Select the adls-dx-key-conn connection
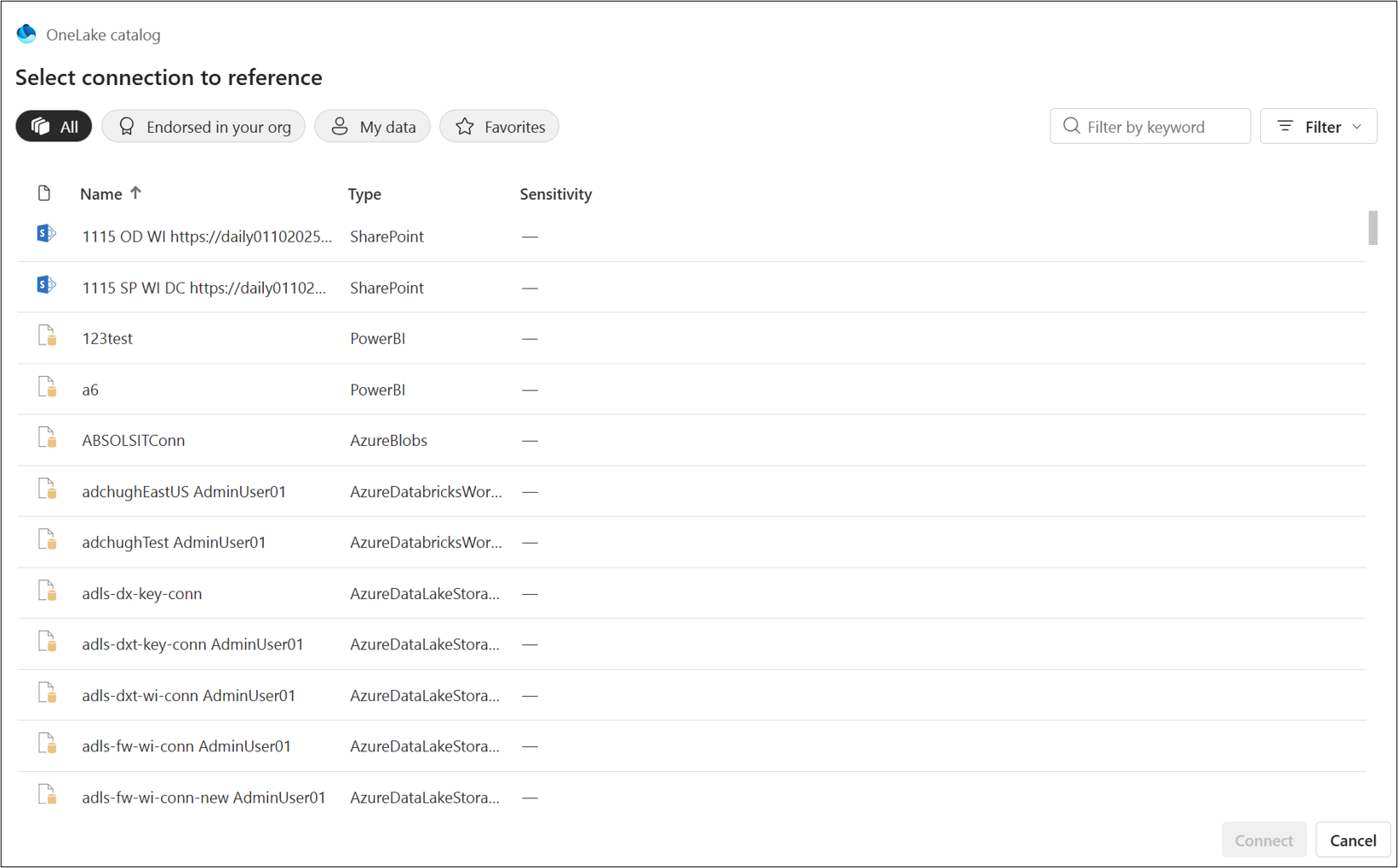The width and height of the screenshot is (1398, 868). click(x=142, y=594)
